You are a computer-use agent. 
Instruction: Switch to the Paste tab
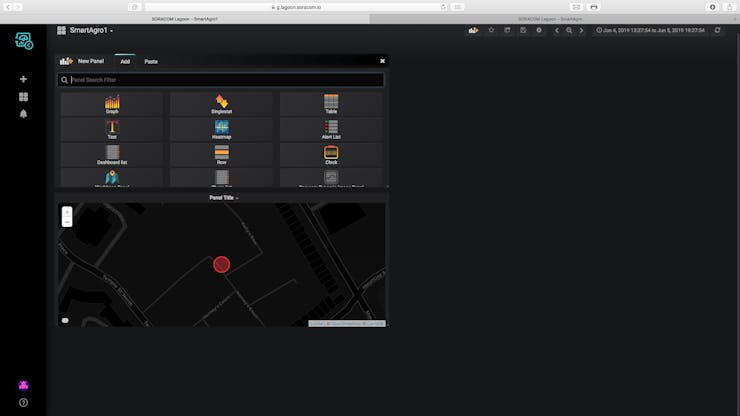point(151,61)
